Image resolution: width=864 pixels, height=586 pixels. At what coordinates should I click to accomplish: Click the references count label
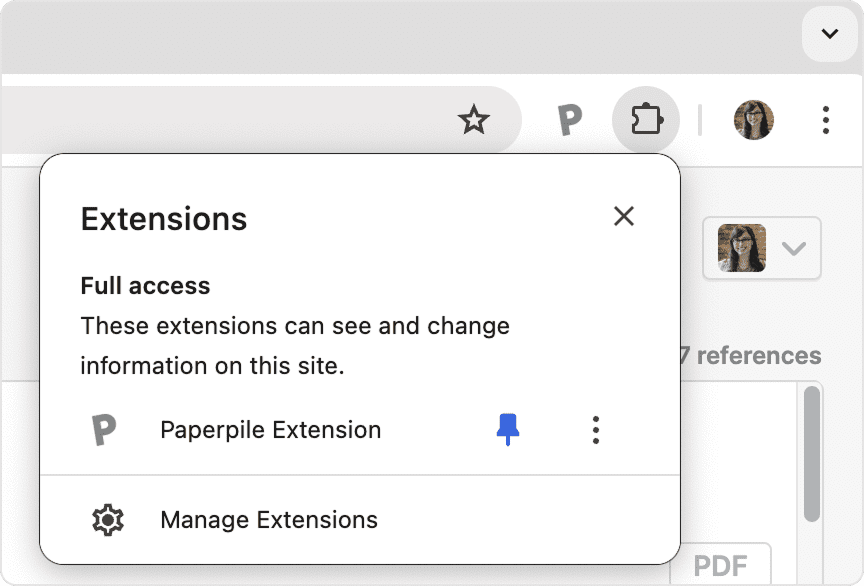point(750,356)
